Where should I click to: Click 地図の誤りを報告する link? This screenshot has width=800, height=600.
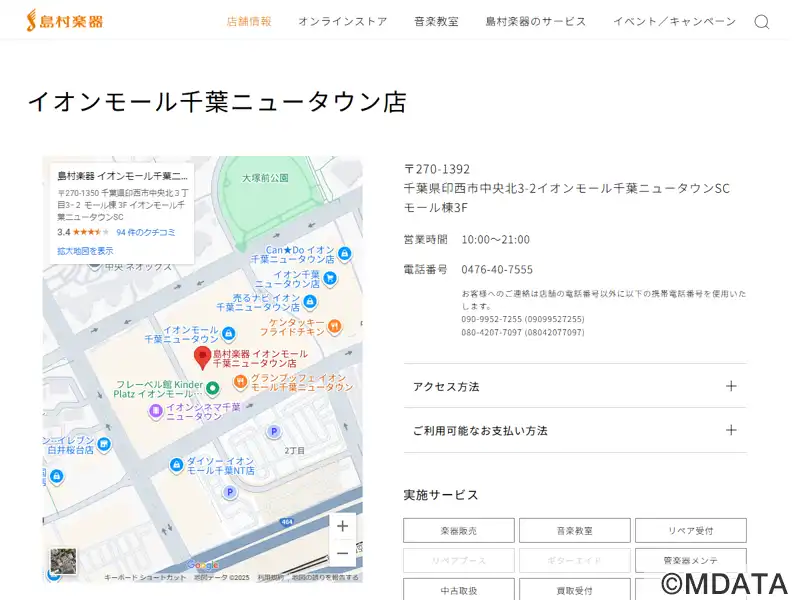point(325,578)
